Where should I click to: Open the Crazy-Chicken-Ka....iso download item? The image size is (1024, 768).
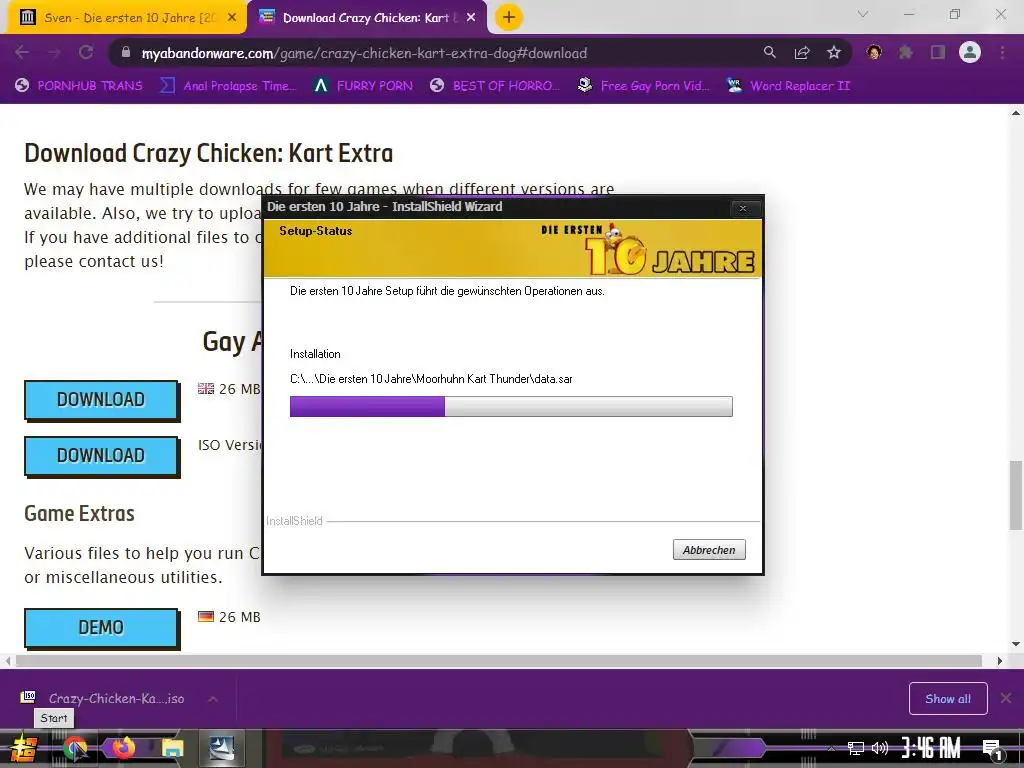(x=104, y=698)
